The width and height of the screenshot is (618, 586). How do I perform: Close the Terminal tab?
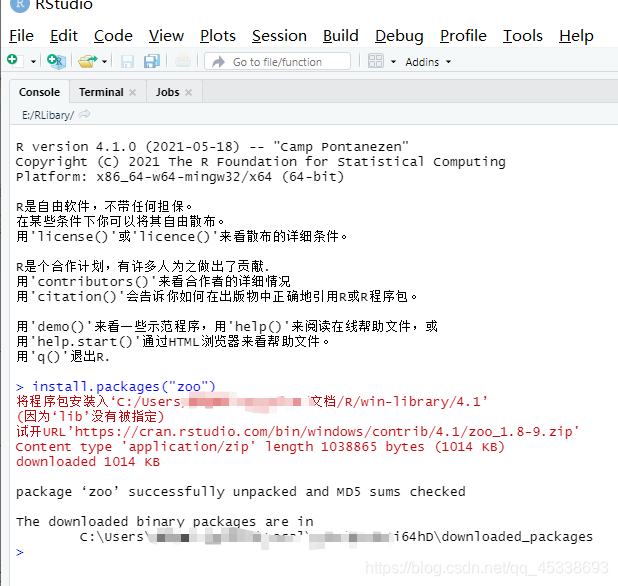tap(133, 93)
